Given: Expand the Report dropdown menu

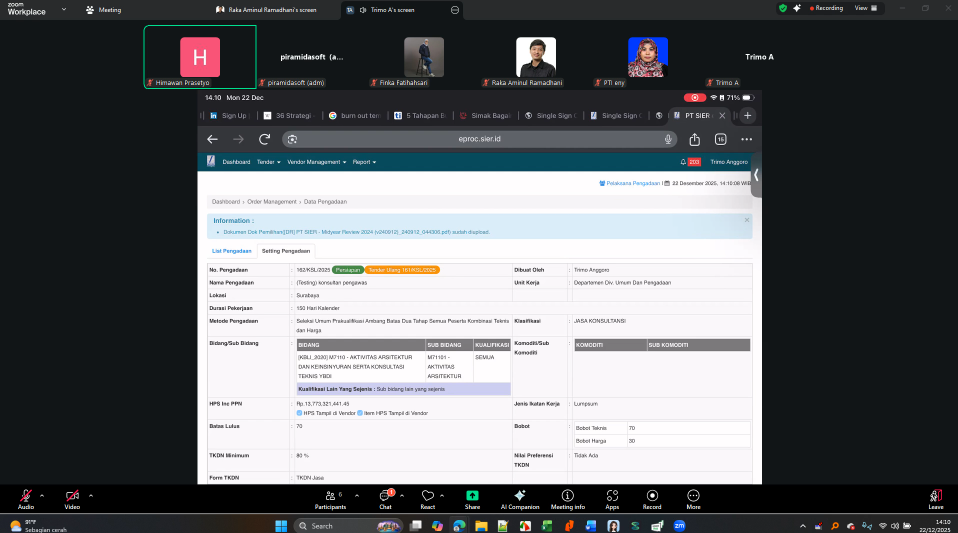Looking at the screenshot, I should pyautogui.click(x=363, y=161).
